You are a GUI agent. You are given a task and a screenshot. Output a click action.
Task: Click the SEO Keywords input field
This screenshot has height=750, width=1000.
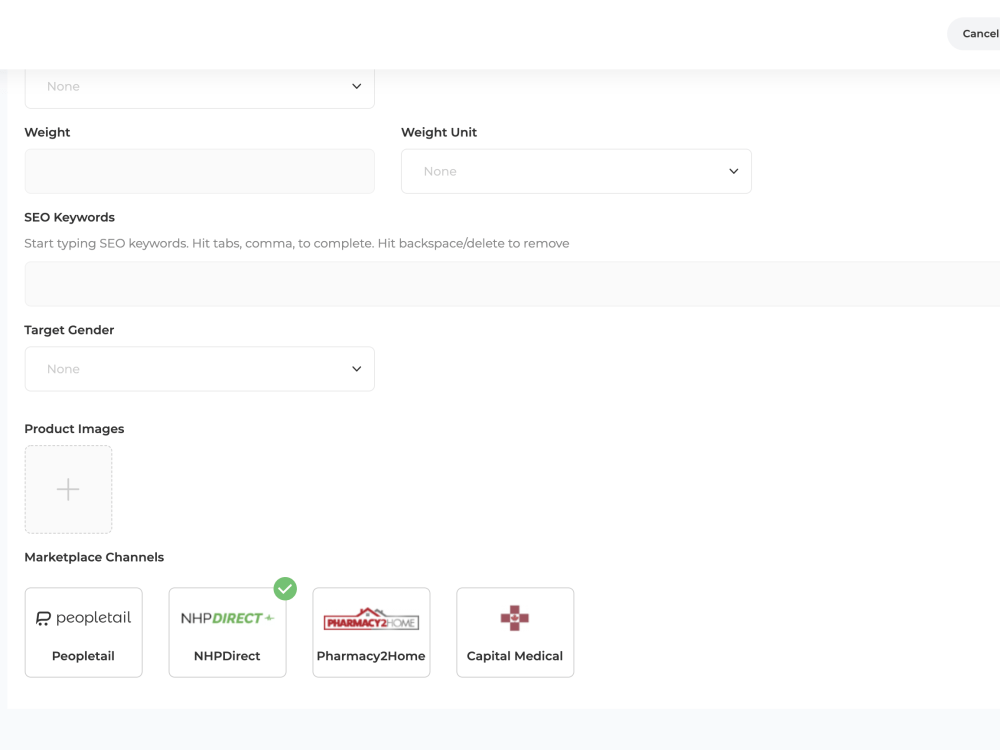pos(512,284)
